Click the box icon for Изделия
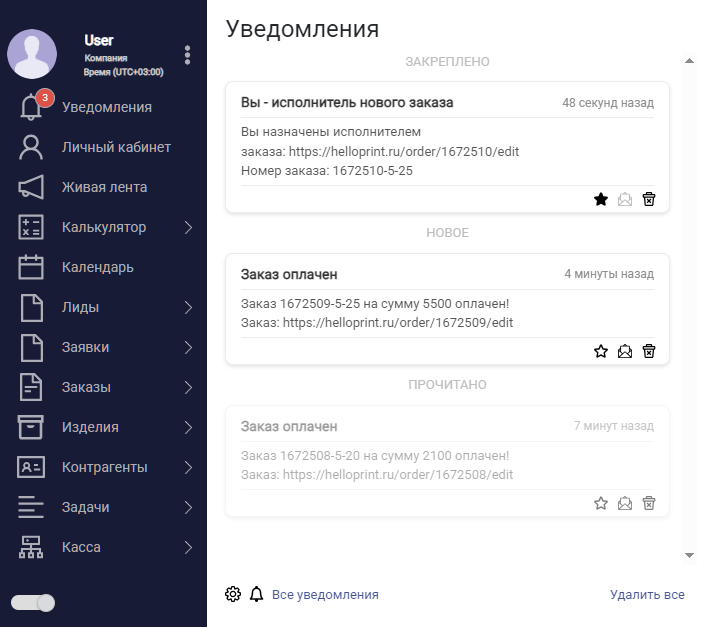The image size is (710, 627). pyautogui.click(x=31, y=427)
